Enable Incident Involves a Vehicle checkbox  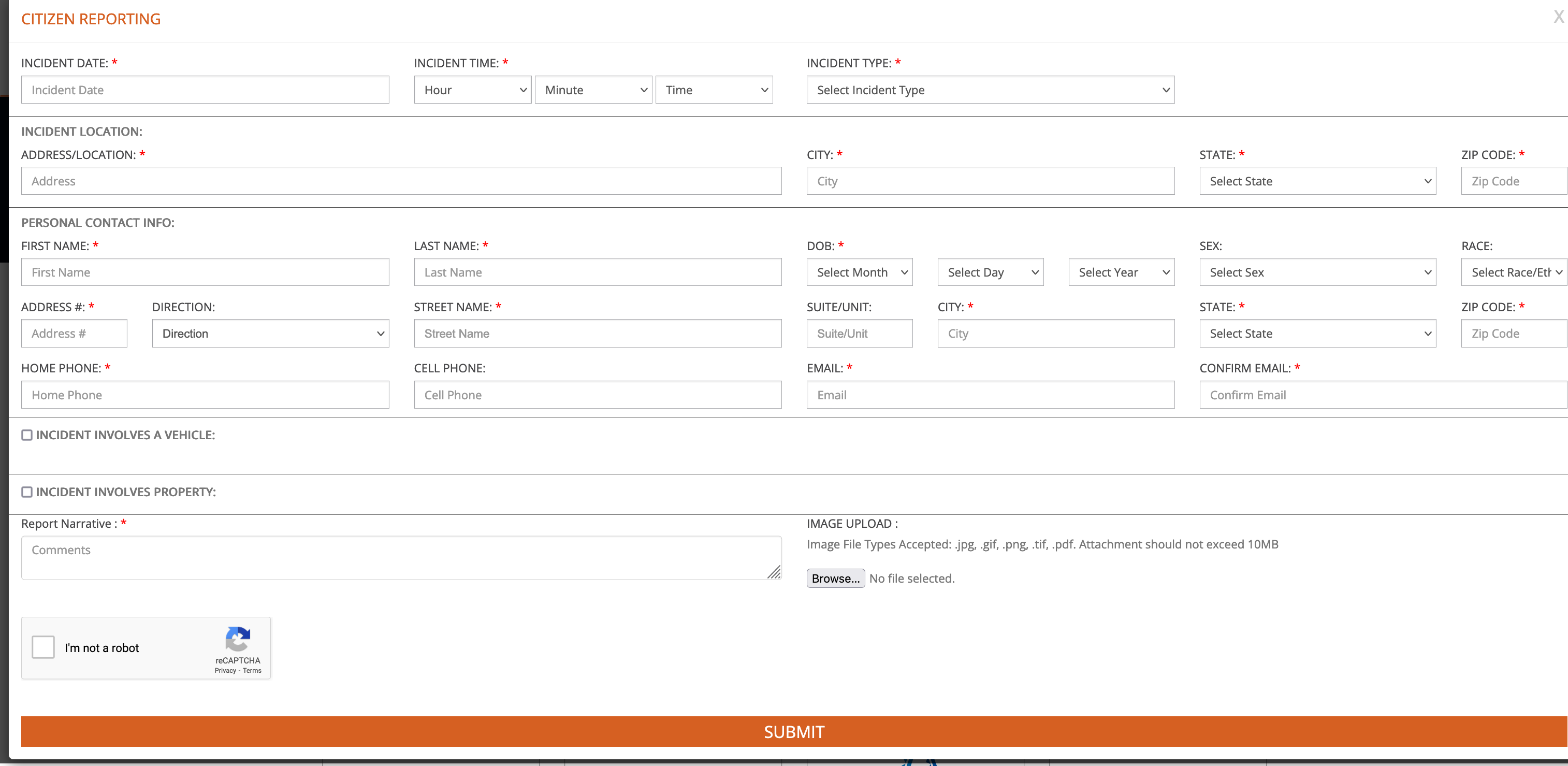click(27, 435)
